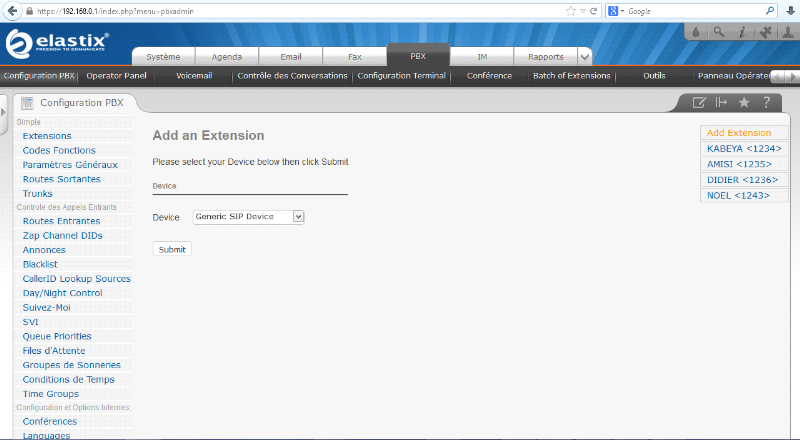Switch to the Email tab
The image size is (800, 440).
(x=291, y=57)
